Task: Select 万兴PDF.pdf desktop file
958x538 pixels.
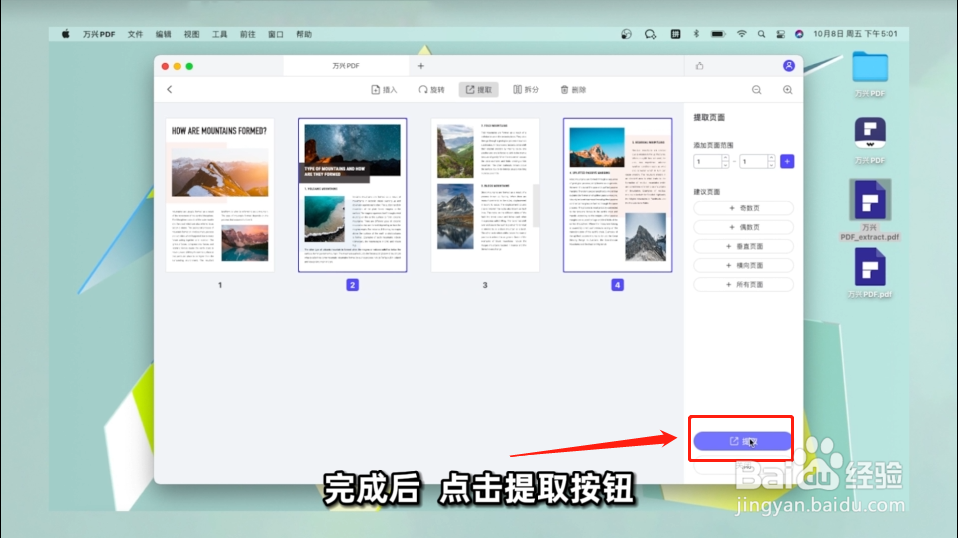Action: pyautogui.click(x=870, y=273)
